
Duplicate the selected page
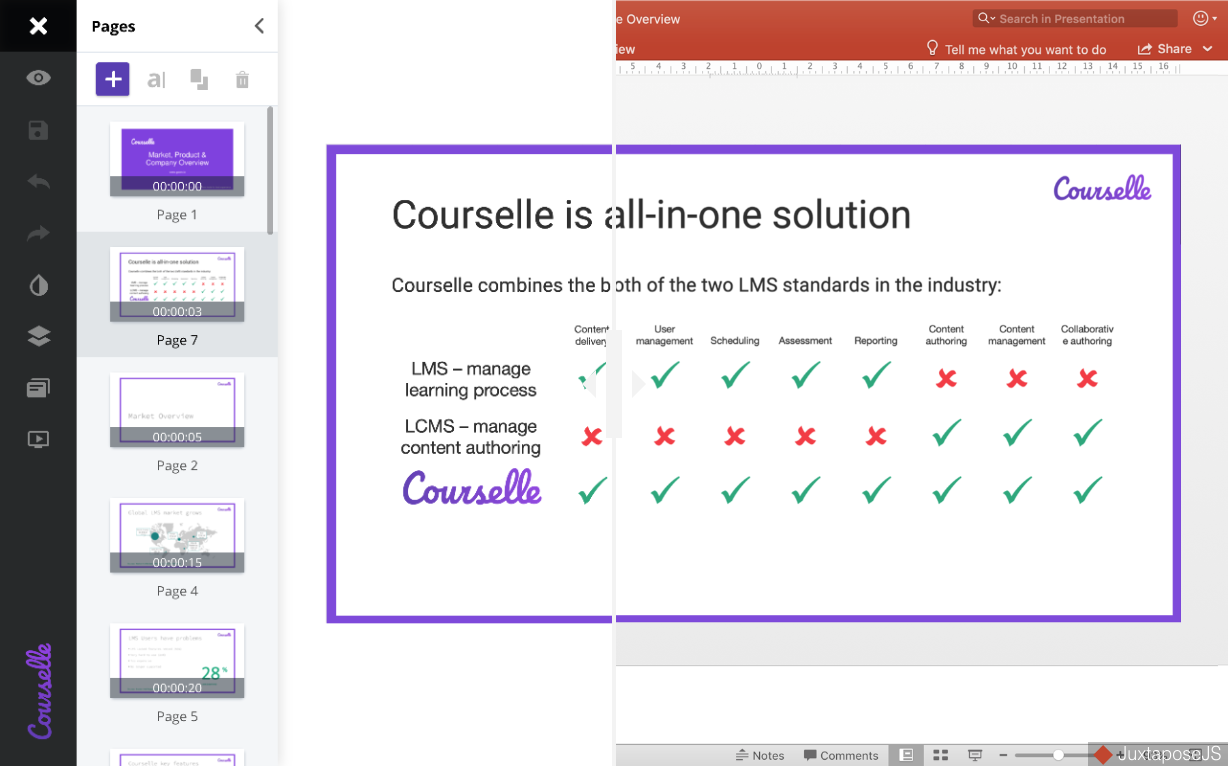click(x=199, y=80)
